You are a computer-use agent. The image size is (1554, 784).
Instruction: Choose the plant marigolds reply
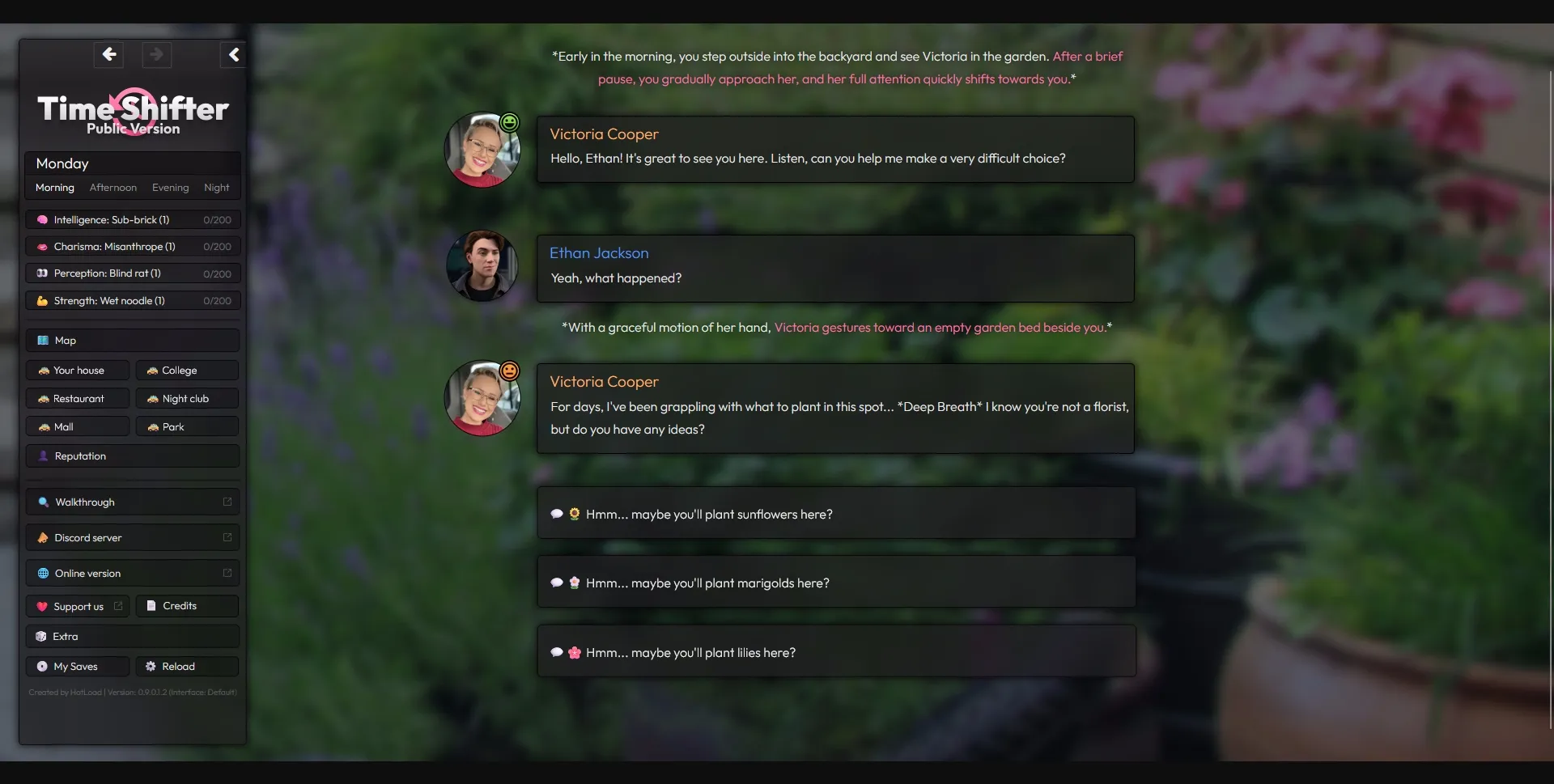836,583
